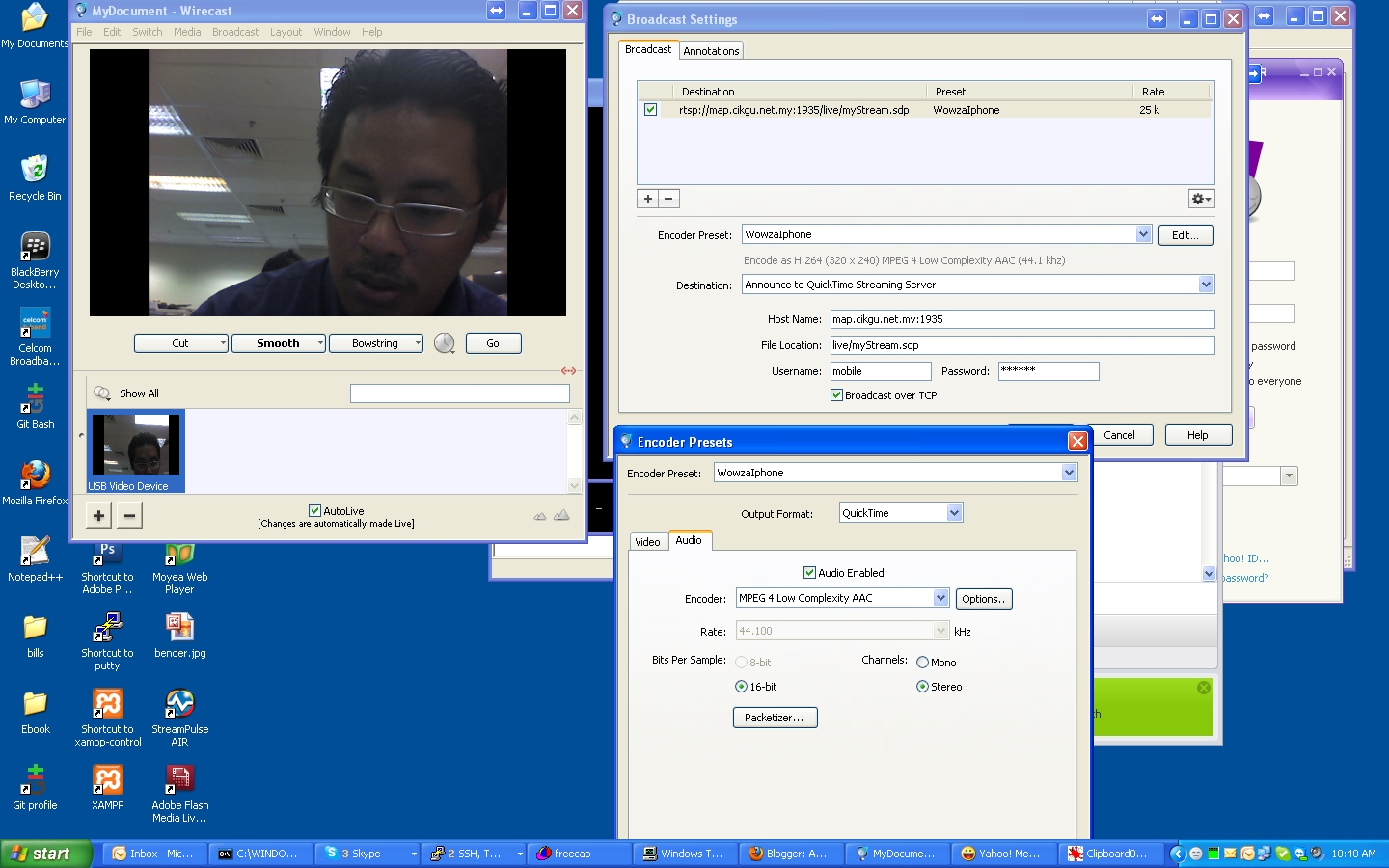Open the Layout menu in Wirecast

click(x=286, y=32)
